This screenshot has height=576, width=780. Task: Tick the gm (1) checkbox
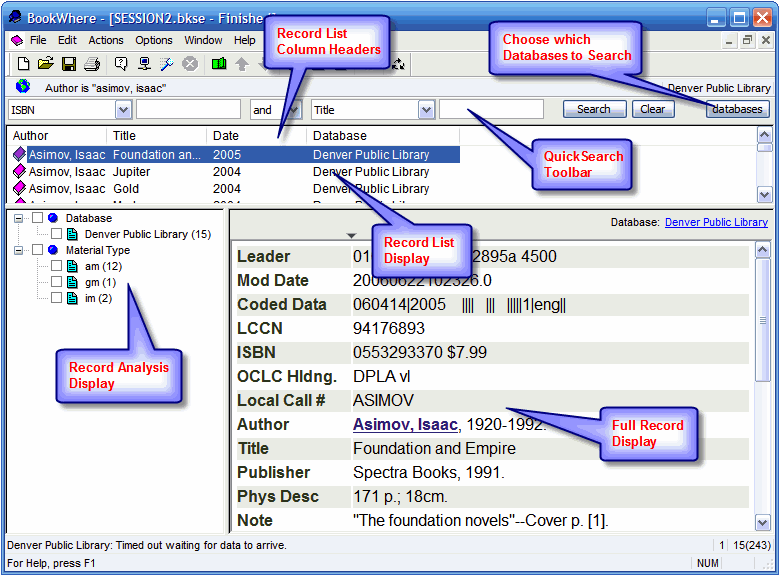[57, 282]
